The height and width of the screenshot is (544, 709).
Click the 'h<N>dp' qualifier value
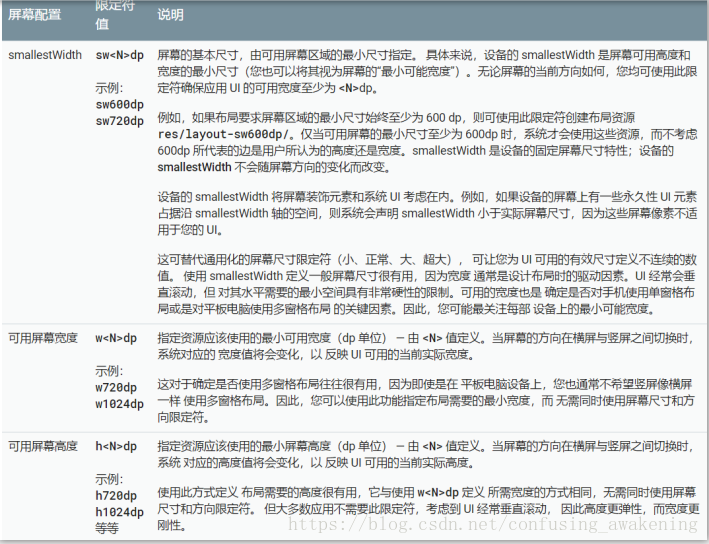coord(116,446)
